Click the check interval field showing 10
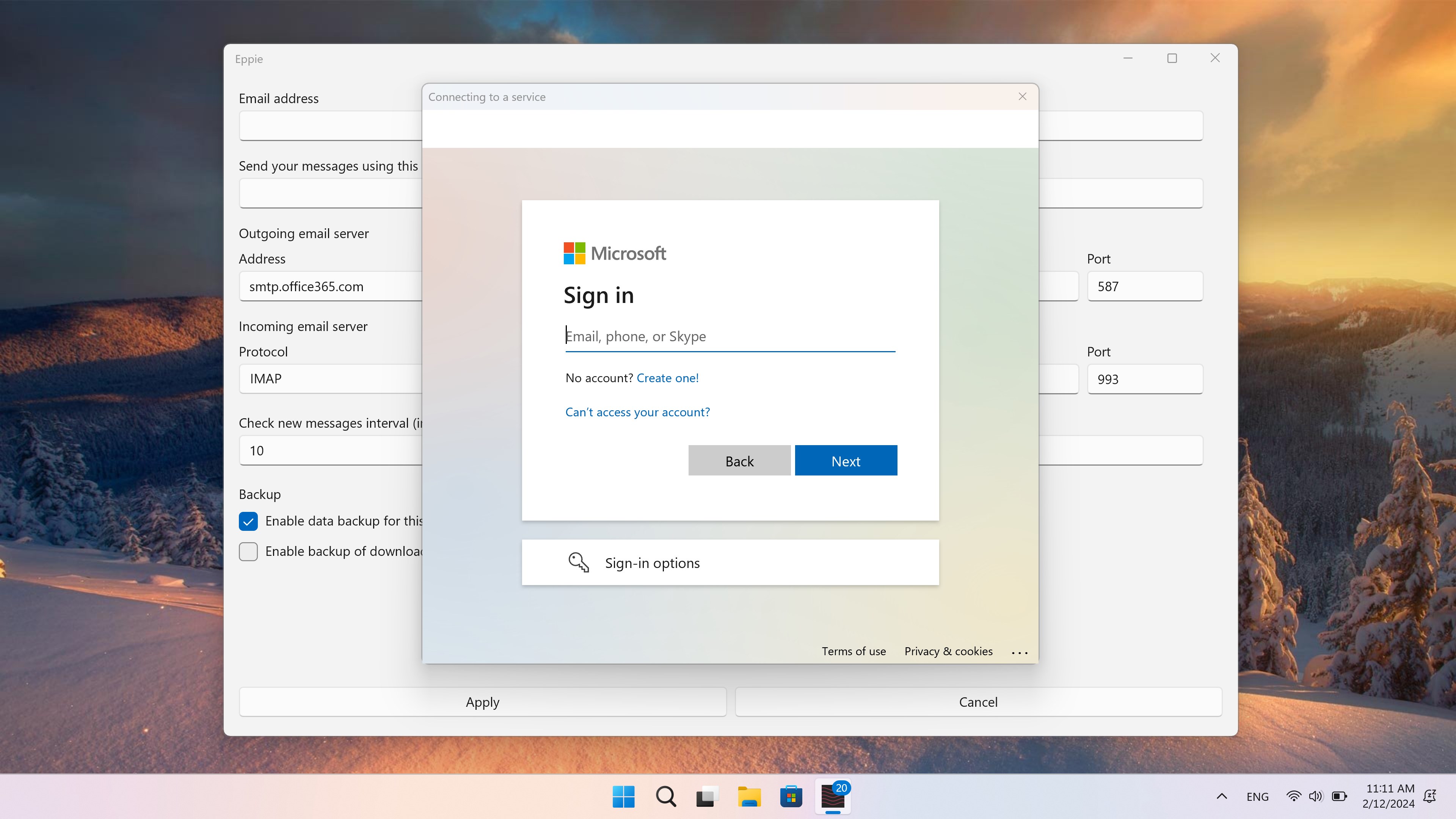 tap(330, 450)
